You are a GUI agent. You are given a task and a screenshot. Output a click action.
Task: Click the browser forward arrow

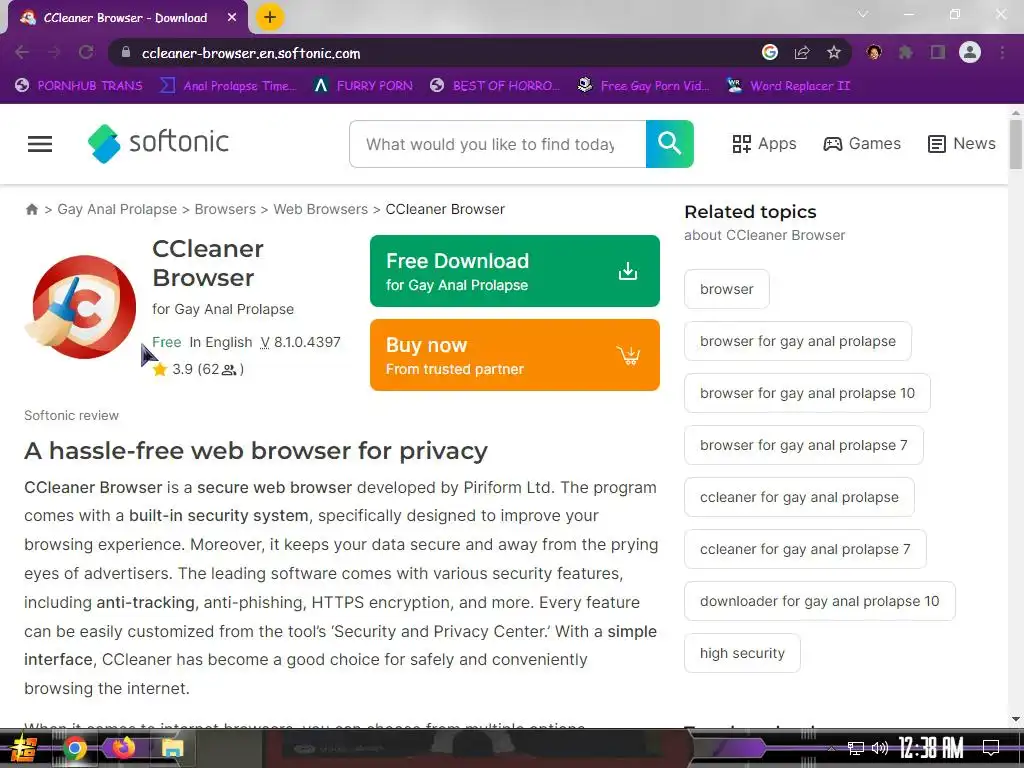pyautogui.click(x=54, y=53)
